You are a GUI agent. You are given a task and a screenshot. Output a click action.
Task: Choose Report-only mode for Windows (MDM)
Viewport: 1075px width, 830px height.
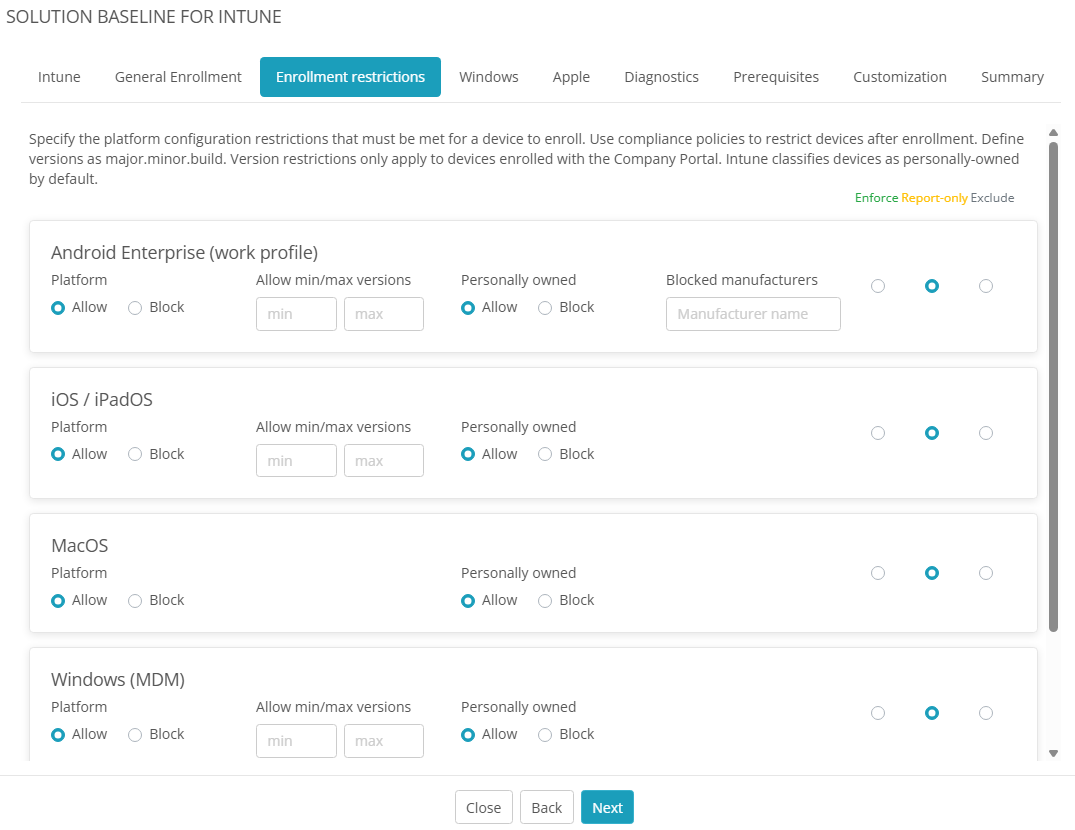tap(932, 713)
